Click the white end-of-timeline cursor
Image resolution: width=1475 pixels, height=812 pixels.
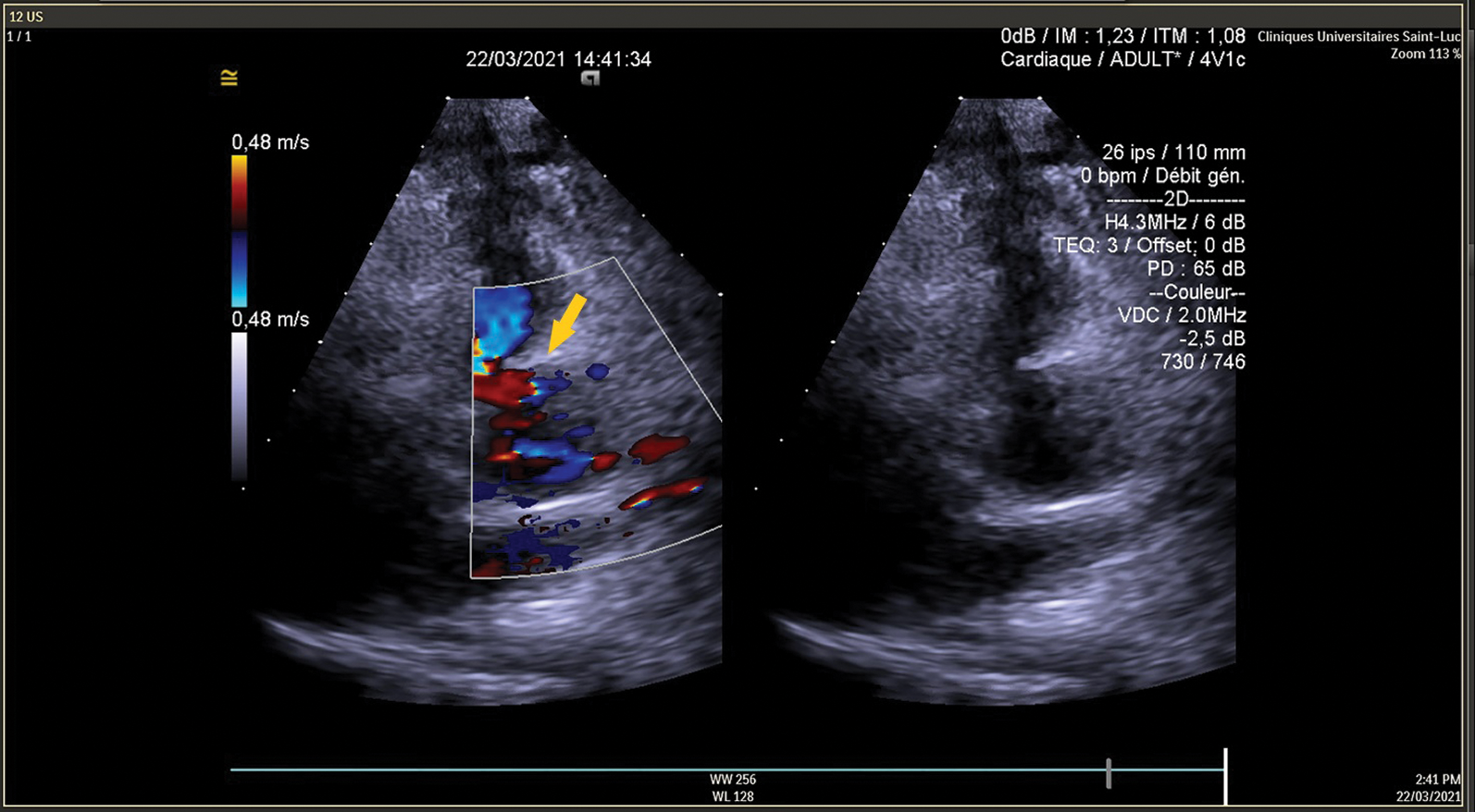point(1225,775)
